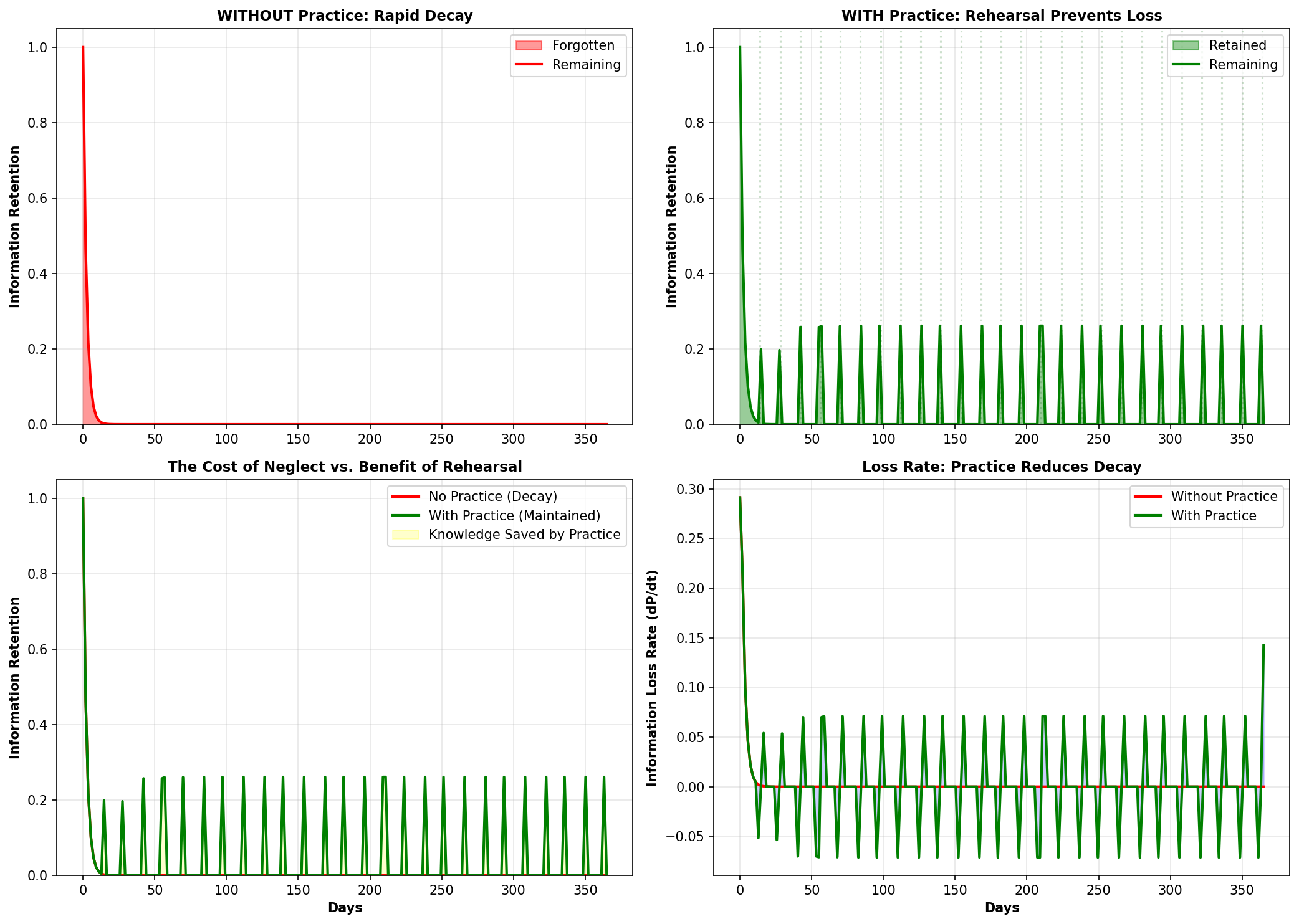Click the No Practice (Decay) legend entry

tap(492, 497)
